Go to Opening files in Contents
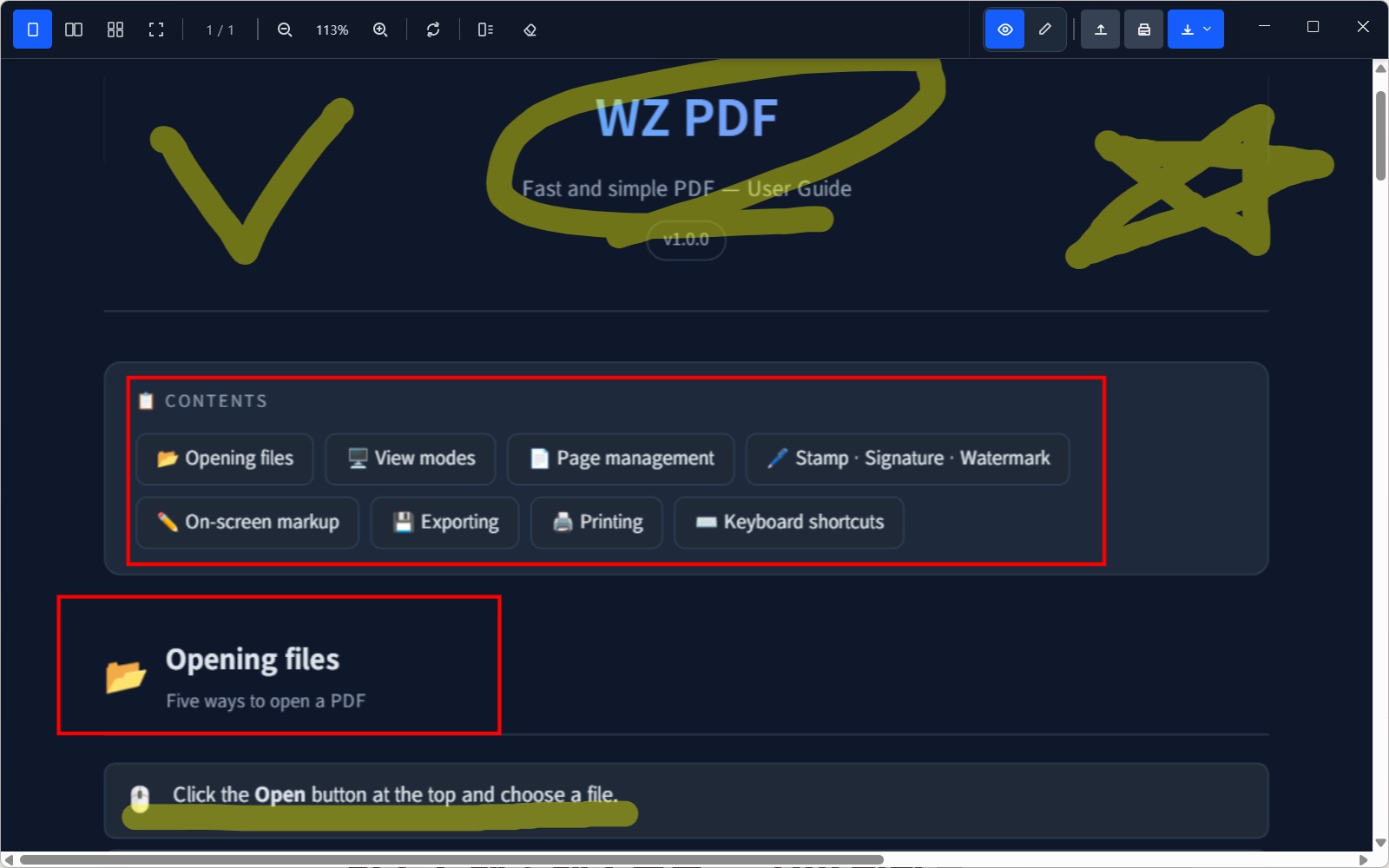This screenshot has height=868, width=1389. [x=225, y=458]
